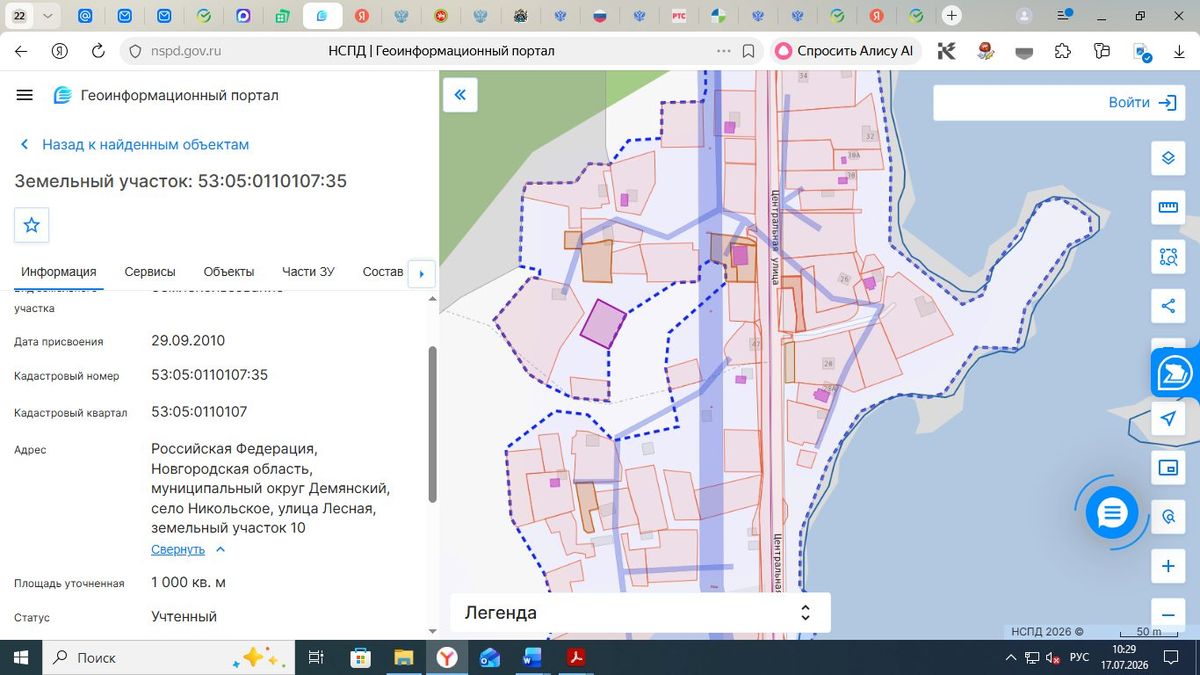This screenshot has height=675, width=1200.
Task: Click cadastral quarter value 53:05:0110107
Action: pos(199,411)
